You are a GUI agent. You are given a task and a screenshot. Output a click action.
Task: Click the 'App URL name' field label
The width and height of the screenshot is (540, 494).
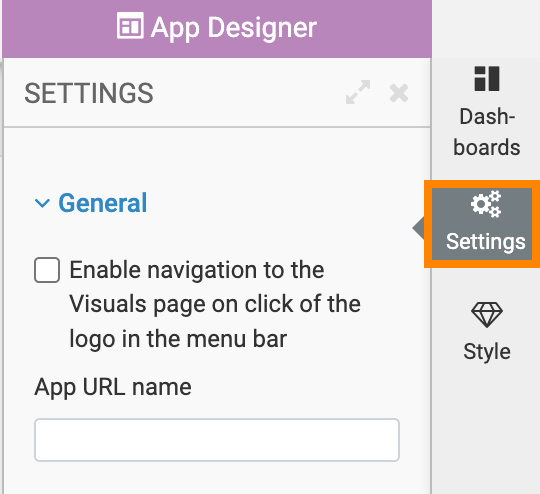tap(113, 388)
